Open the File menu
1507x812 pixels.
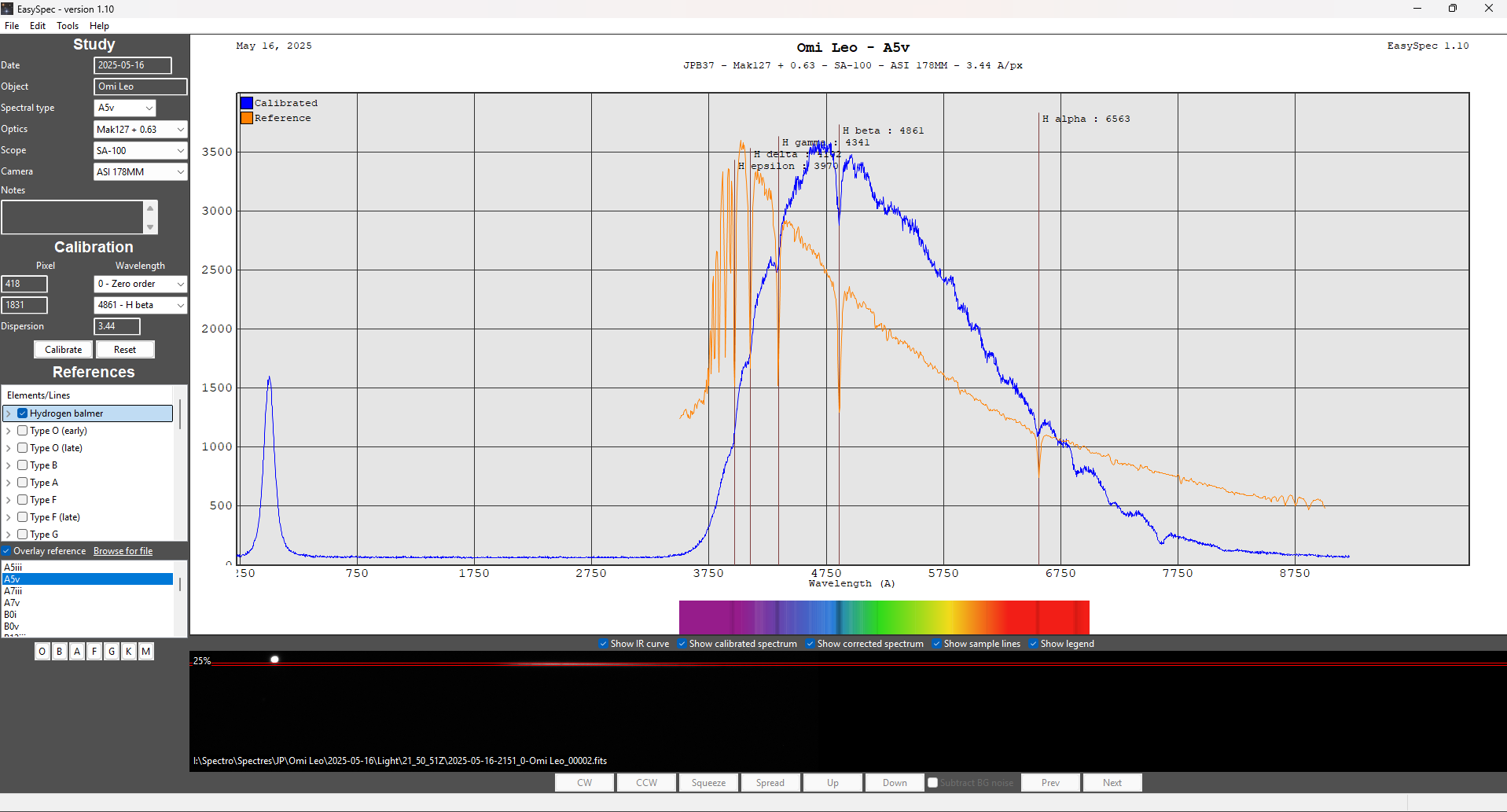pos(12,26)
